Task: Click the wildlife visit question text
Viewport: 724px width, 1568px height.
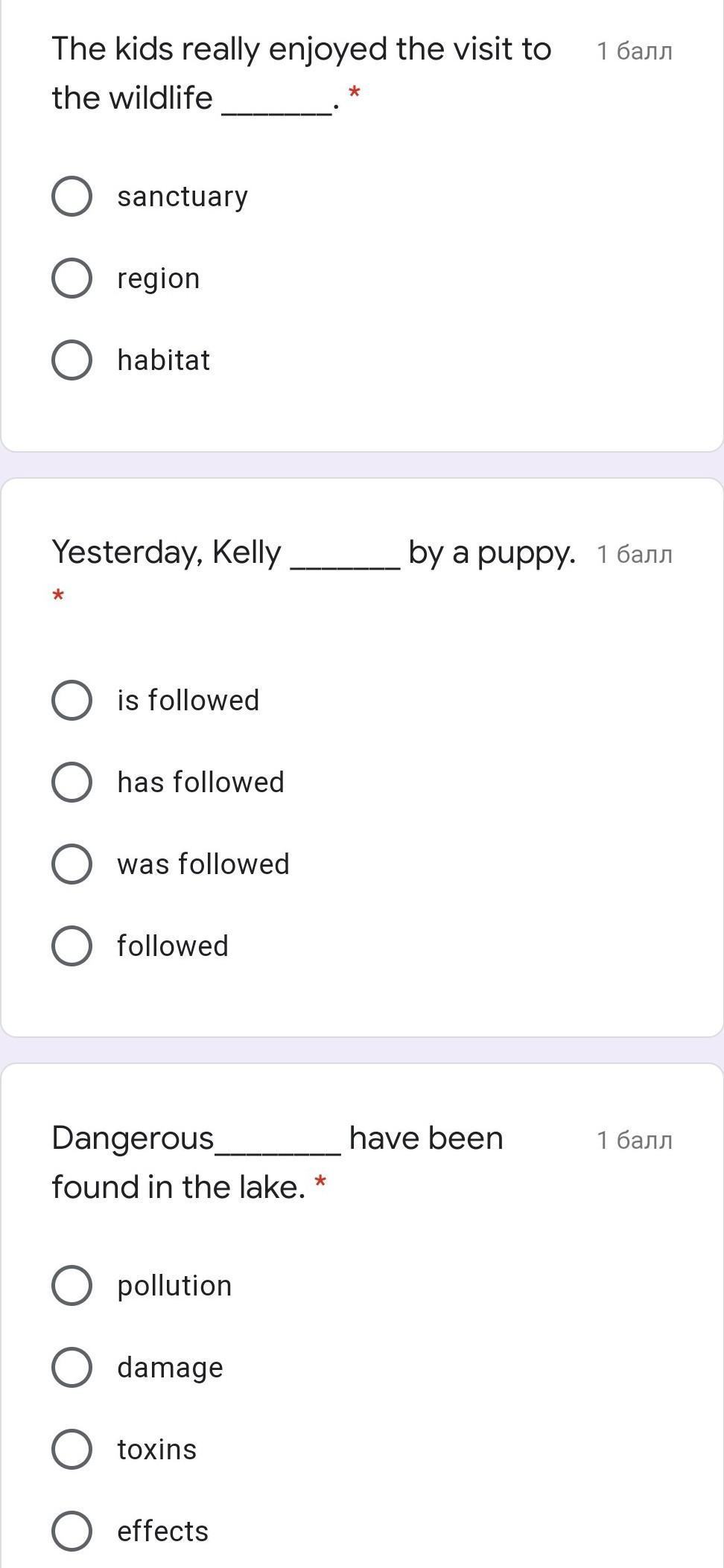Action: (x=301, y=51)
